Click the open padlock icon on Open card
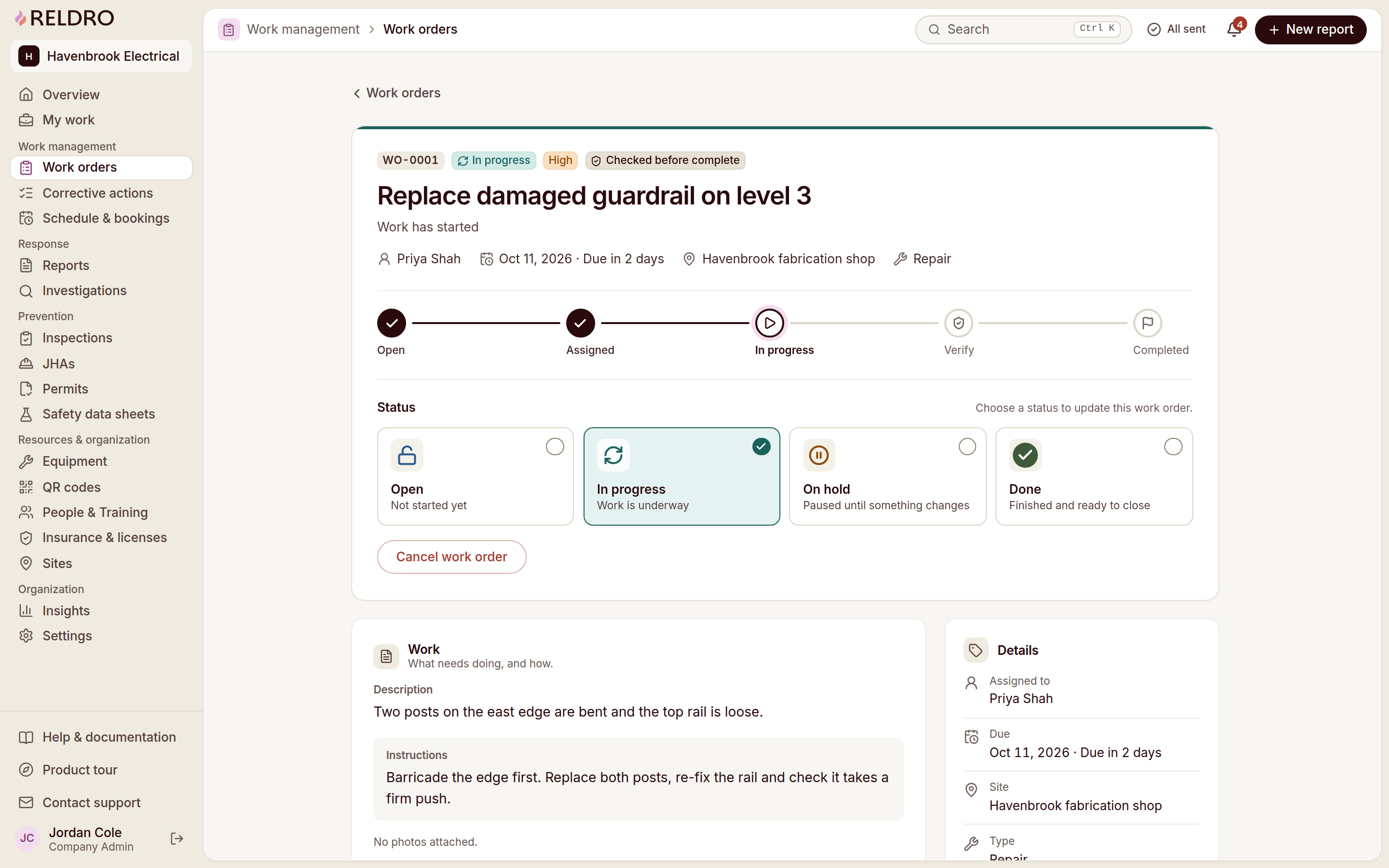 (407, 455)
